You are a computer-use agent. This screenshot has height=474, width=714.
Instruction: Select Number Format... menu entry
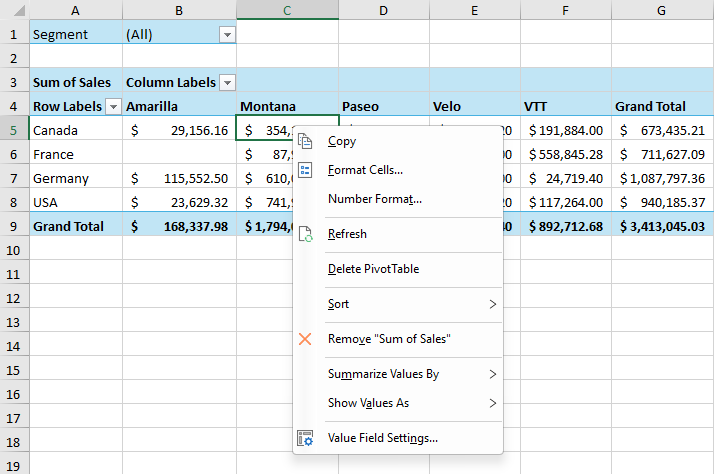tap(398, 199)
